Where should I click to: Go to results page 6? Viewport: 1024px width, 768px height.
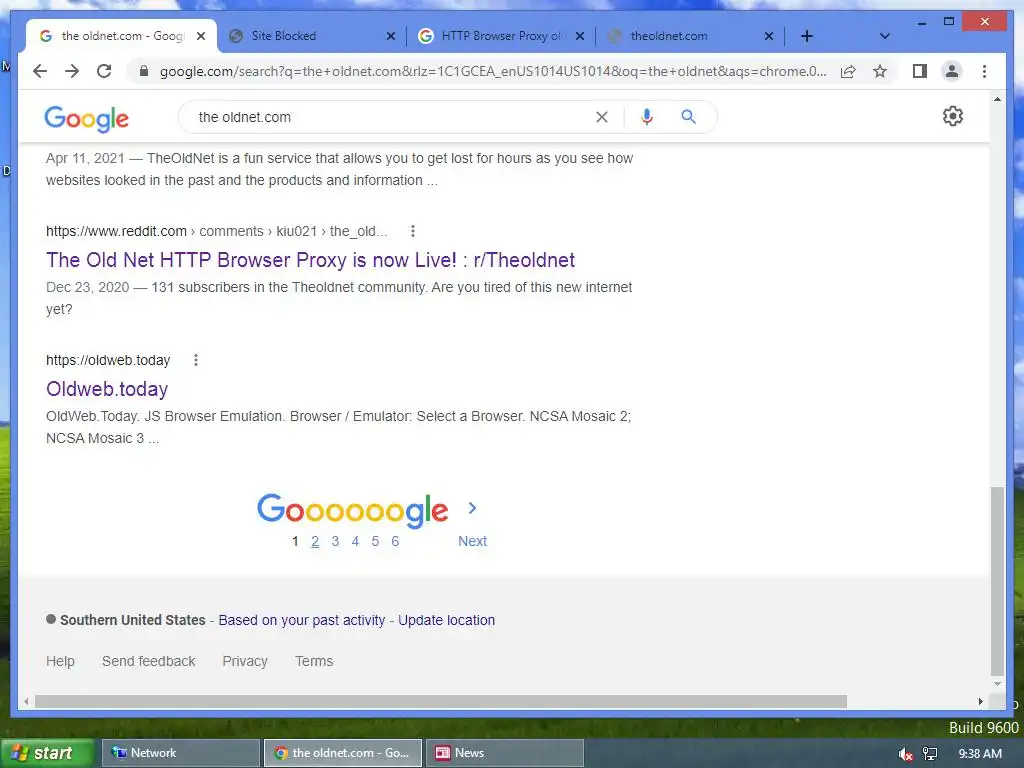click(x=395, y=541)
